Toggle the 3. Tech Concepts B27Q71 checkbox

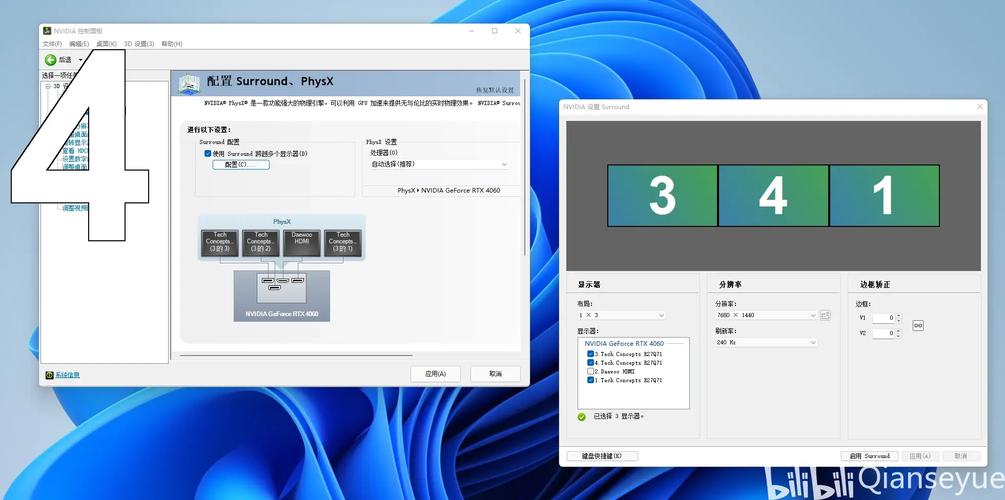(x=590, y=354)
